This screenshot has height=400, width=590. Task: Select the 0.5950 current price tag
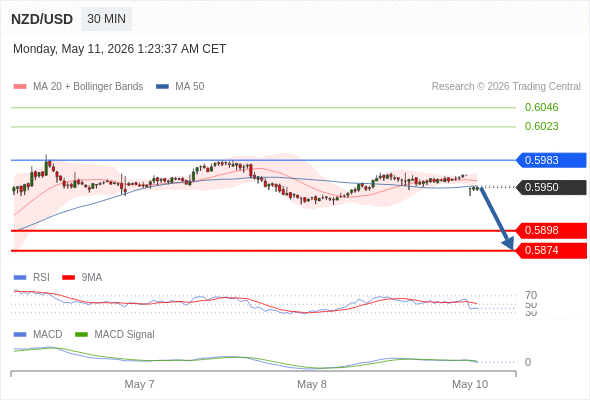[x=551, y=187]
